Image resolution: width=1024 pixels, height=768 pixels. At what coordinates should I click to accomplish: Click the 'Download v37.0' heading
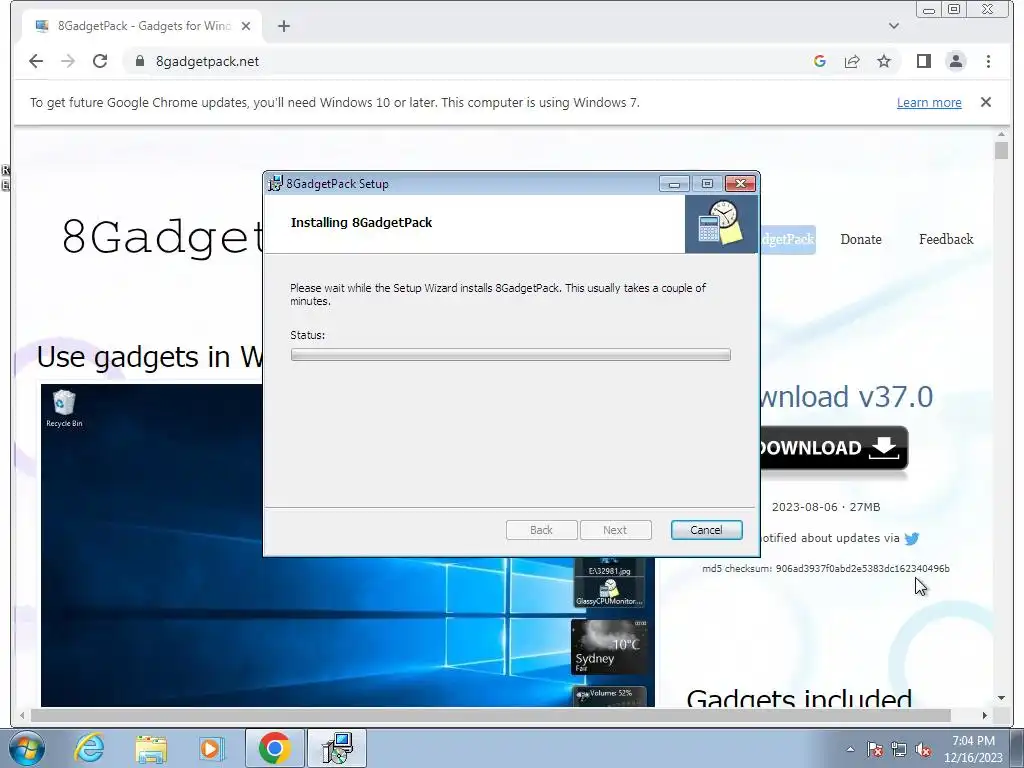tap(847, 397)
